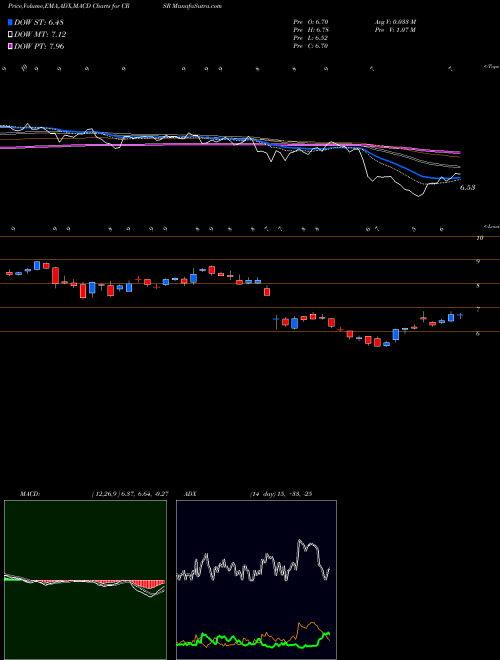500x660 pixels.
Task: Click the price axis label 8
Action: (478, 286)
